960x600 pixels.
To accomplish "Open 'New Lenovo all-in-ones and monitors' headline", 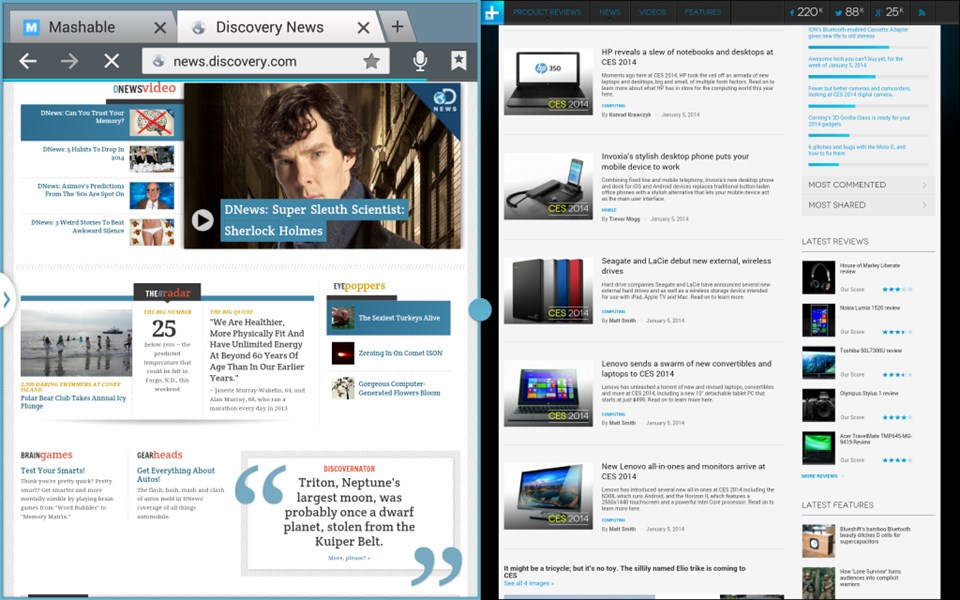I will [x=683, y=471].
